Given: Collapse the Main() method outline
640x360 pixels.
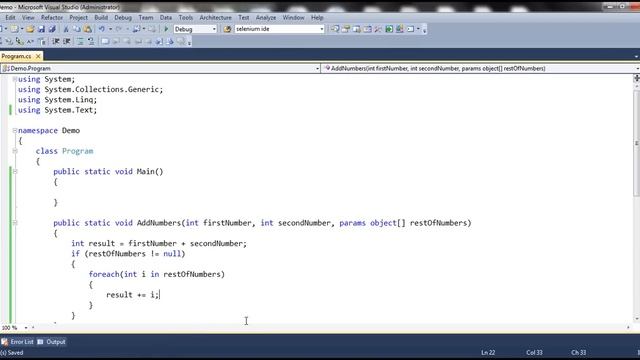Looking at the screenshot, I should (x=15, y=171).
